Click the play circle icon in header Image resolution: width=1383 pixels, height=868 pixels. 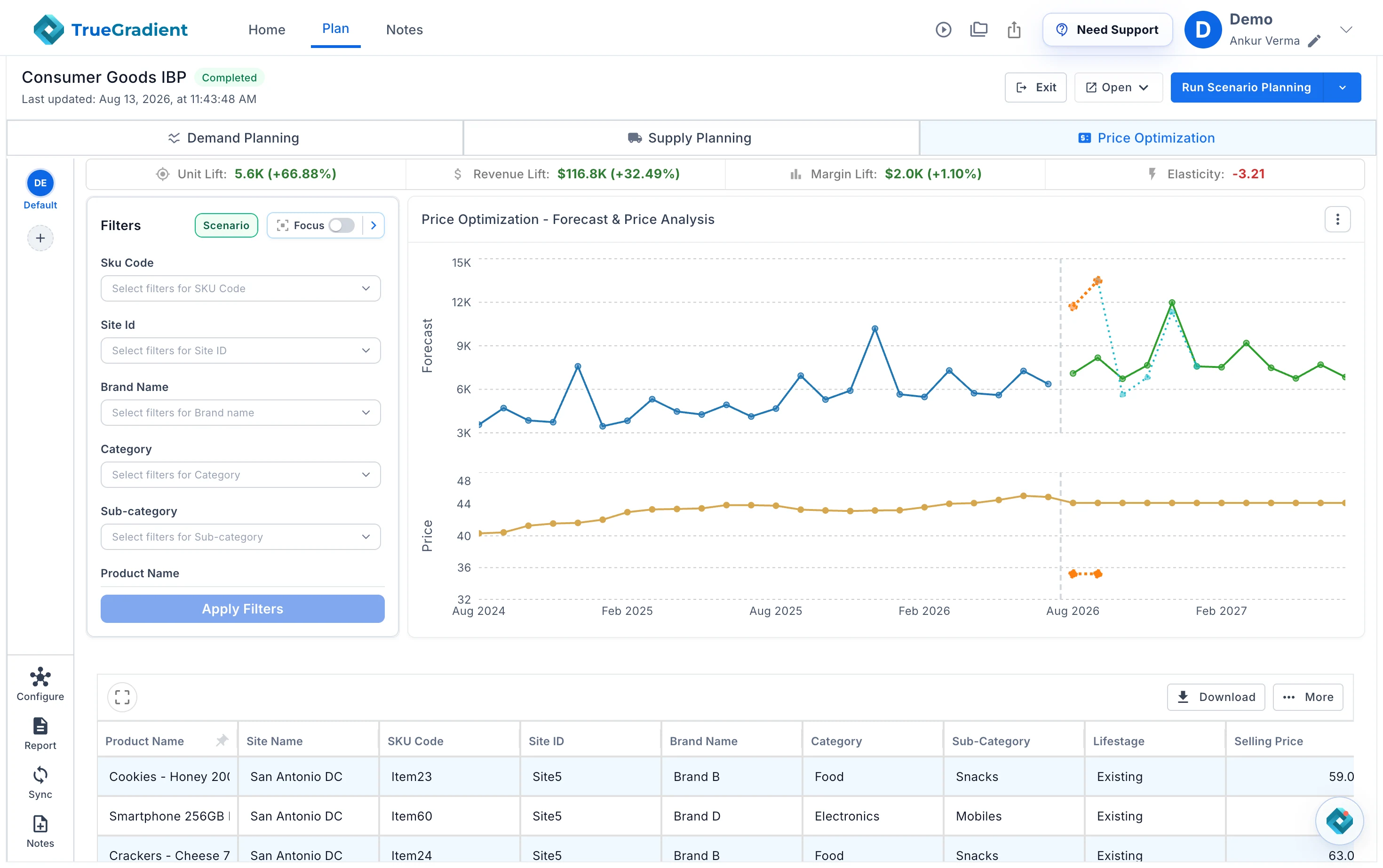[943, 29]
